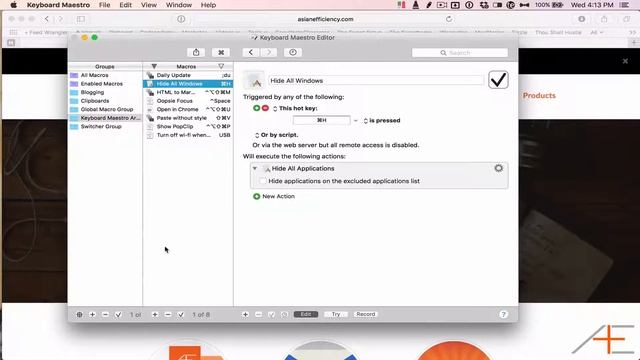Open the 'This hot key' trigger type popup

pos(275,109)
